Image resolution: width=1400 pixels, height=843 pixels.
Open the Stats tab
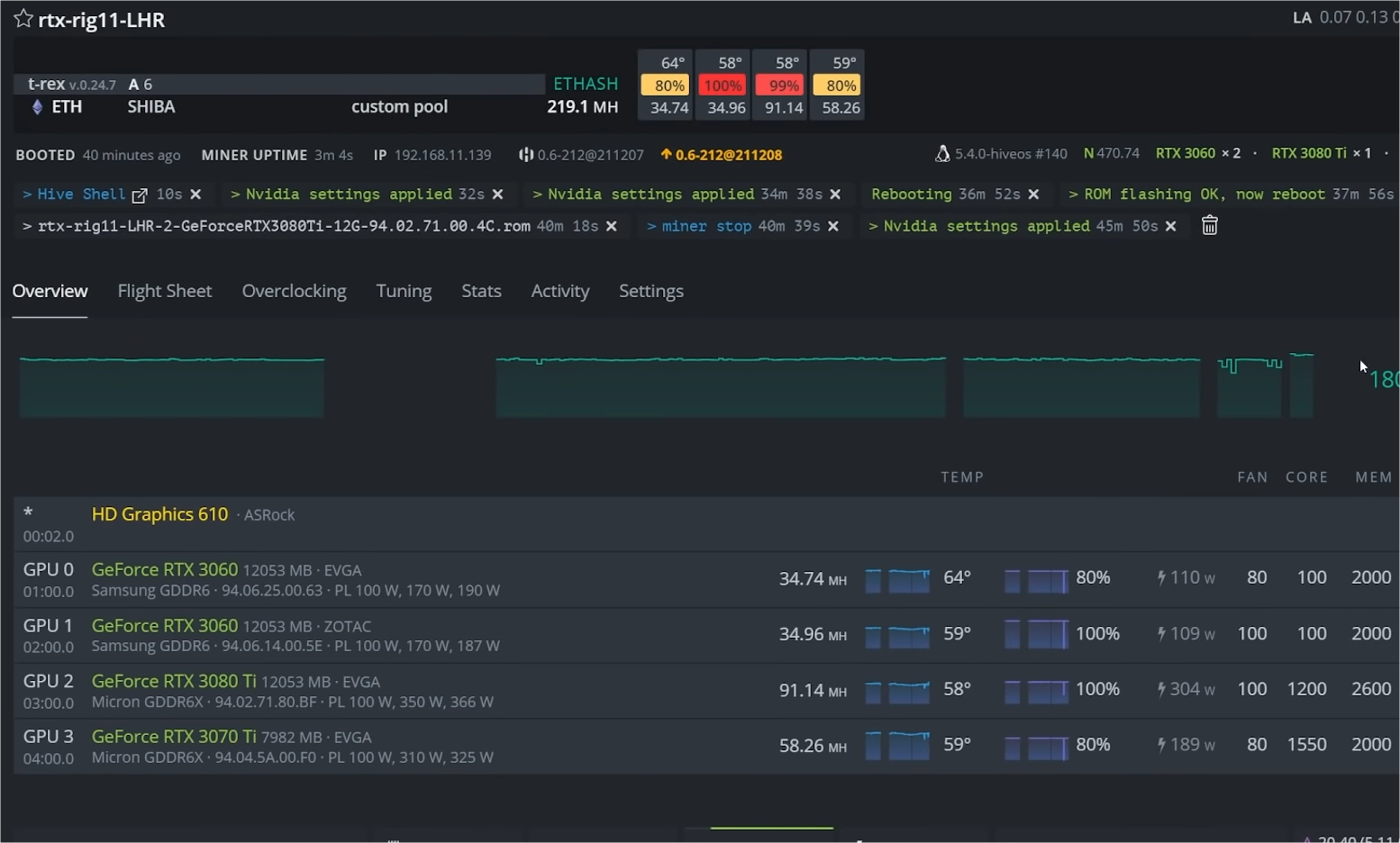pyautogui.click(x=481, y=291)
